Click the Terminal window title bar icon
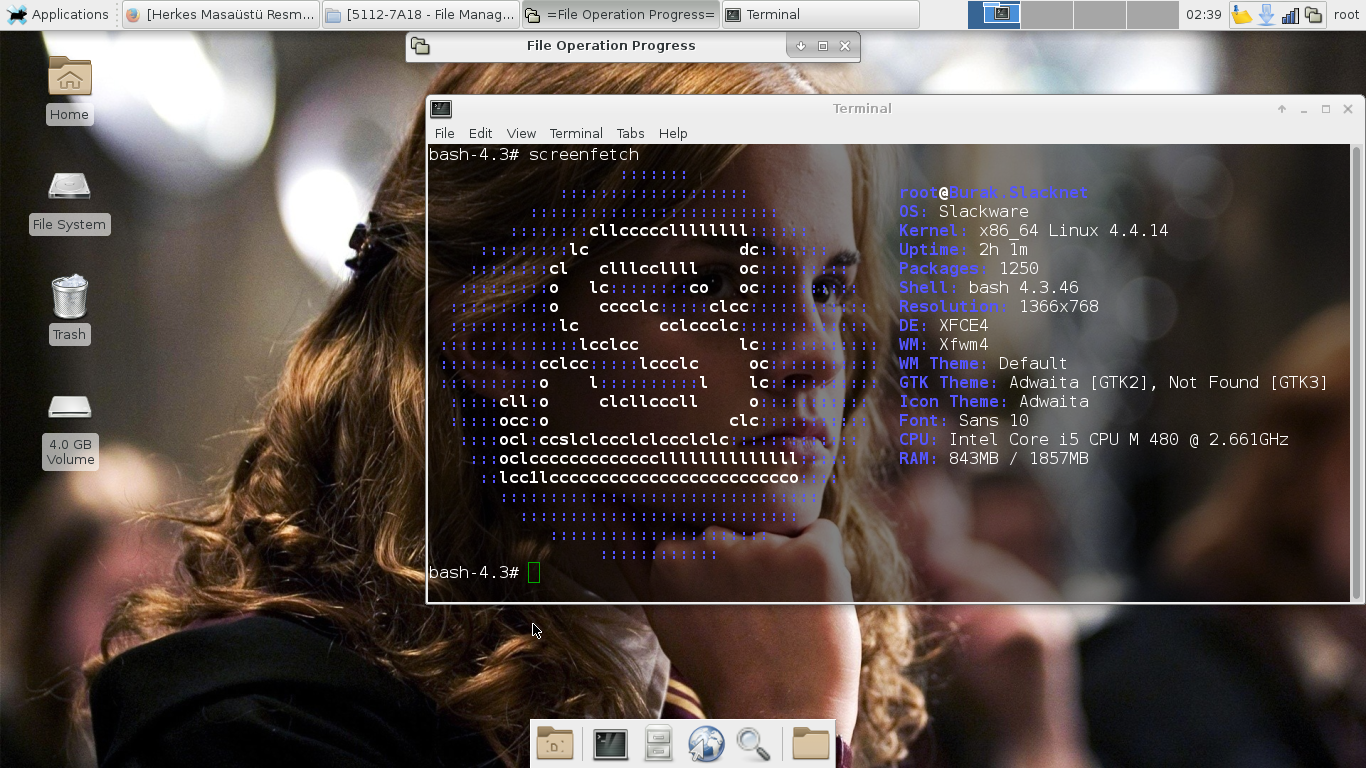The width and height of the screenshot is (1366, 768). click(x=441, y=109)
